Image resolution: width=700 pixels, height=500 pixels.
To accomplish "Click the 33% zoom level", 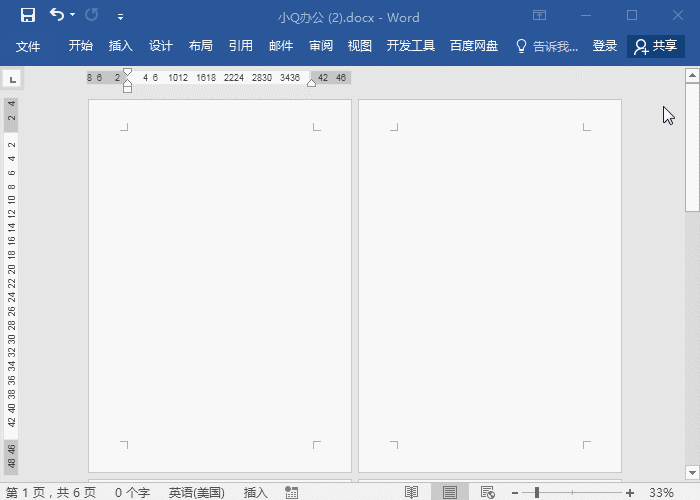I will pyautogui.click(x=661, y=492).
